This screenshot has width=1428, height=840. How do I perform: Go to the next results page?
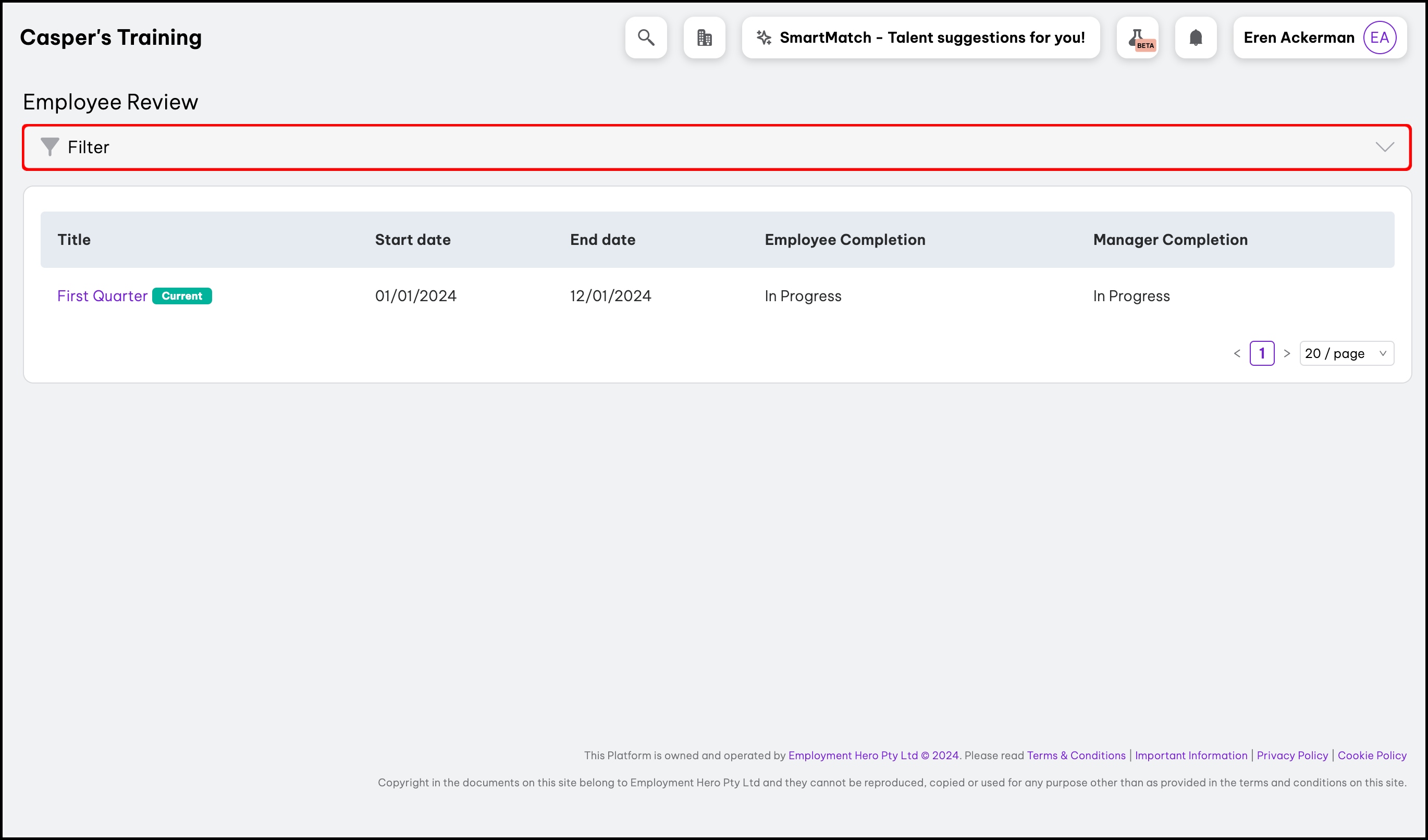pos(1287,353)
